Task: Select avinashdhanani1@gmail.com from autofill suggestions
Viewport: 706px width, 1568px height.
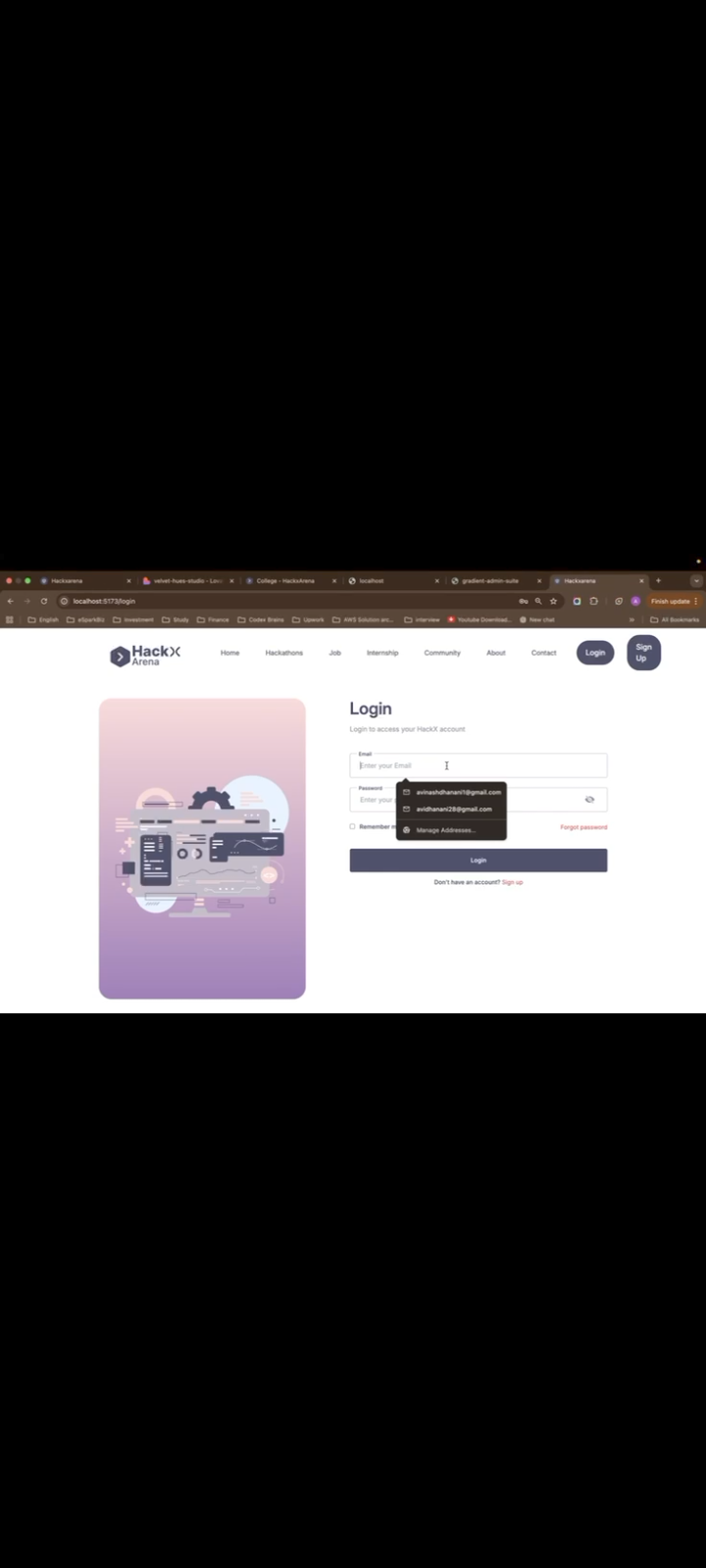Action: [457, 792]
